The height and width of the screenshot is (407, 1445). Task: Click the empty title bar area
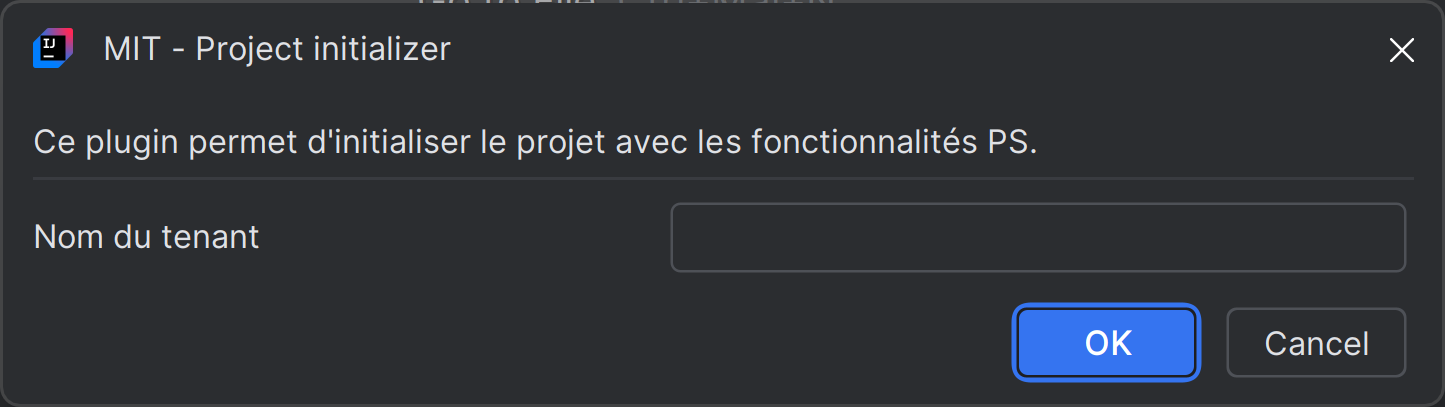pyautogui.click(x=900, y=50)
